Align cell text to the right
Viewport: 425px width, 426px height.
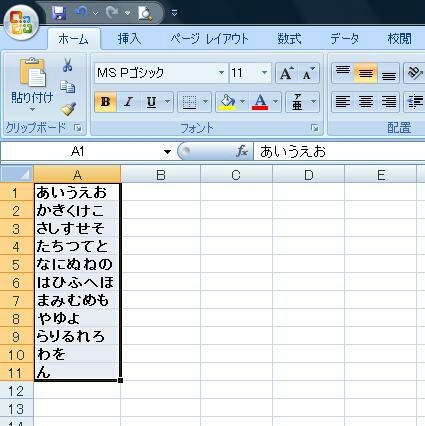388,102
